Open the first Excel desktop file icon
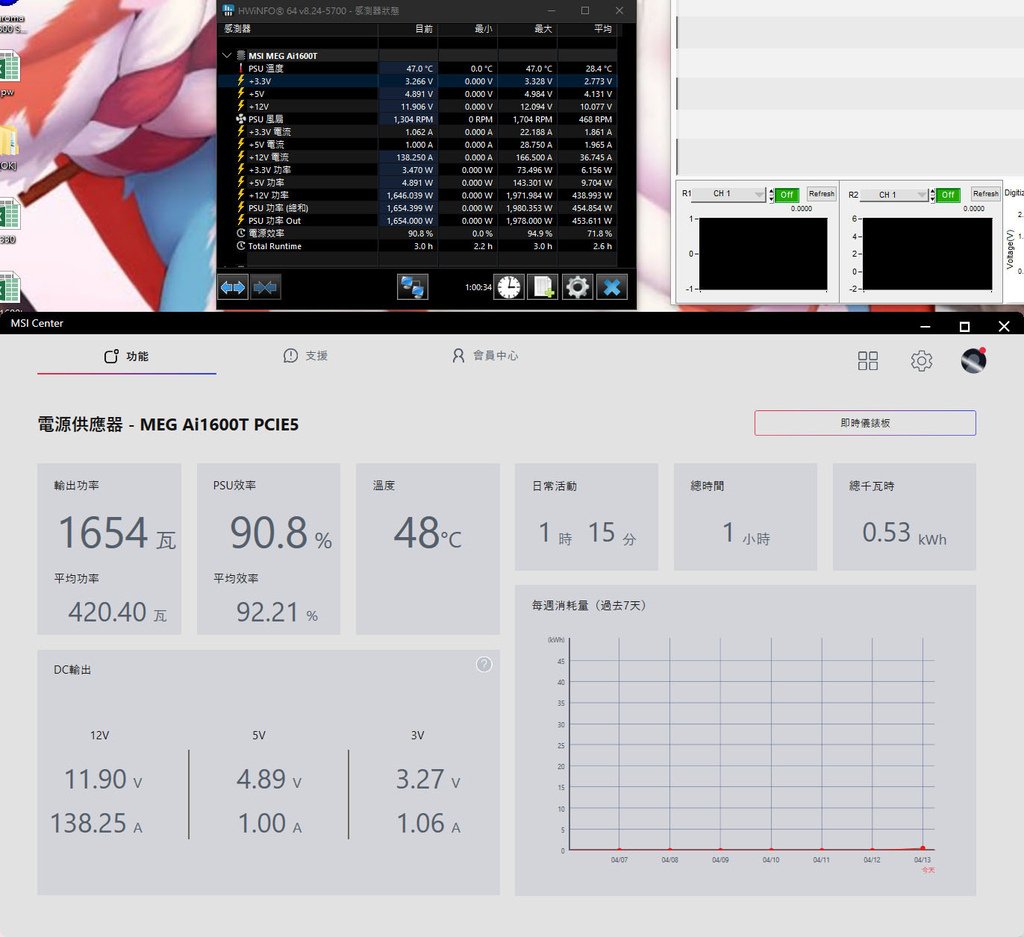This screenshot has height=937, width=1024. point(9,68)
